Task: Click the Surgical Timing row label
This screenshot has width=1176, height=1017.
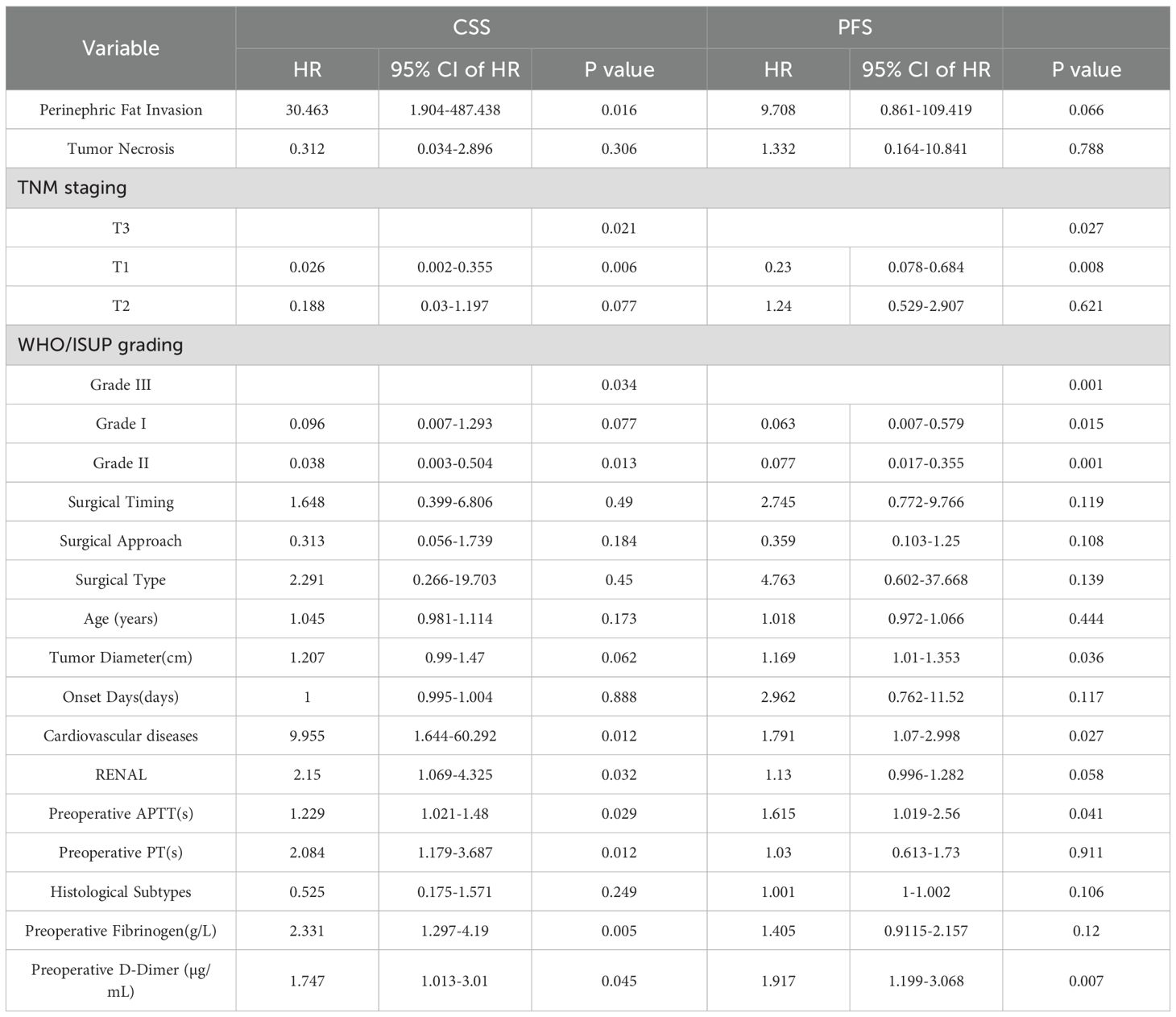Action: pyautogui.click(x=121, y=502)
